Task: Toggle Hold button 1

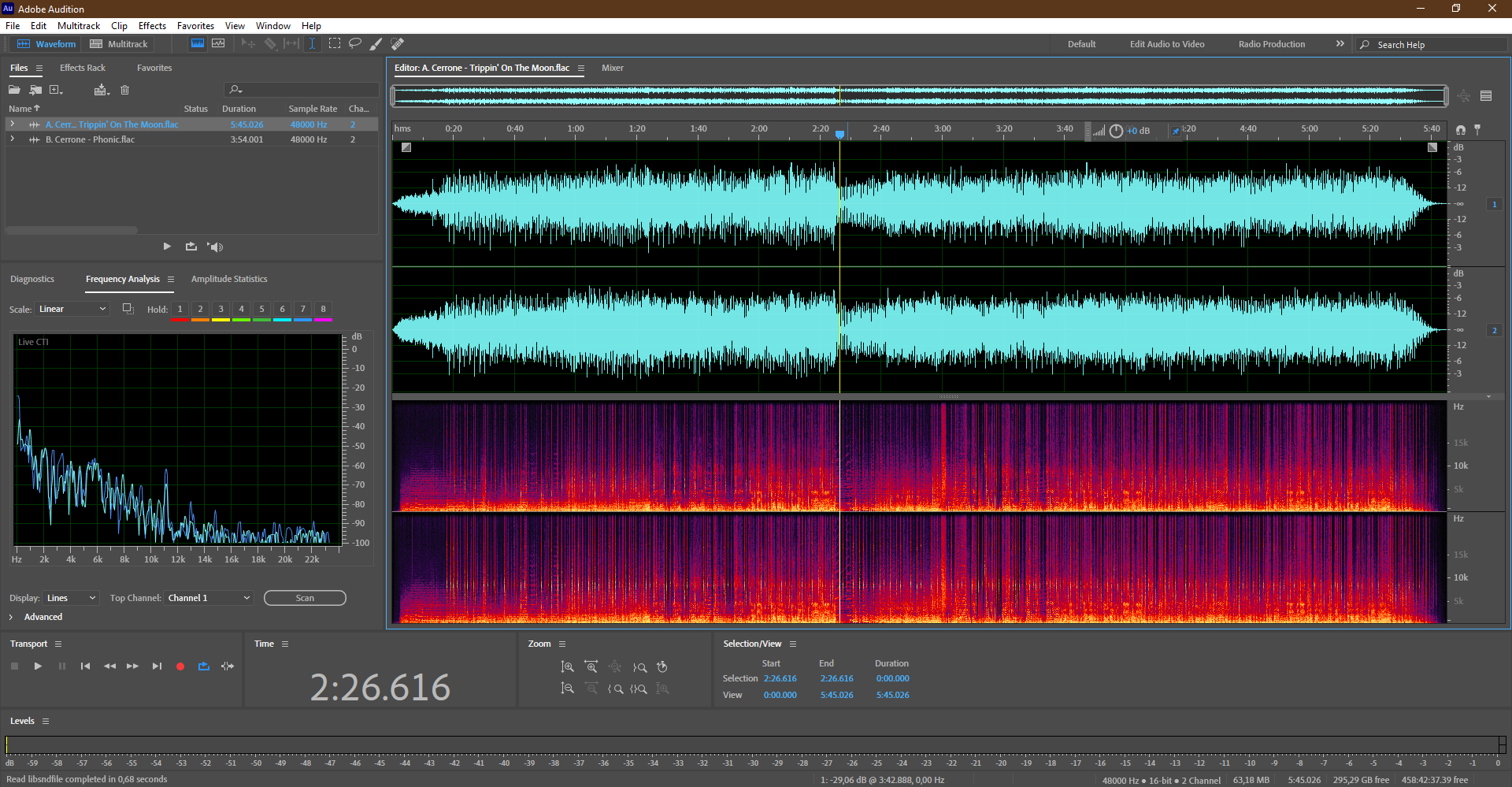Action: (x=180, y=310)
